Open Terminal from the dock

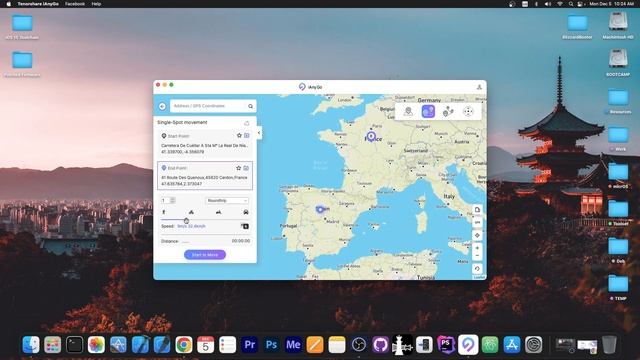pos(74,345)
